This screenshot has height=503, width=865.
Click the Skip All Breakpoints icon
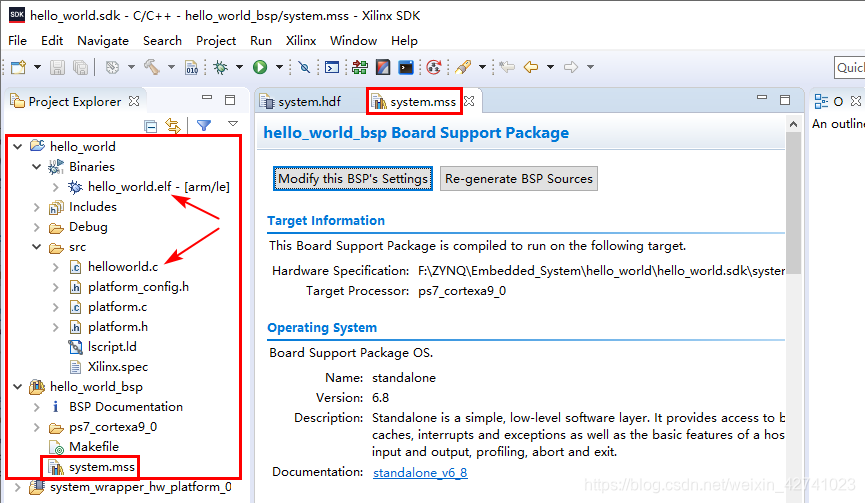pos(304,67)
